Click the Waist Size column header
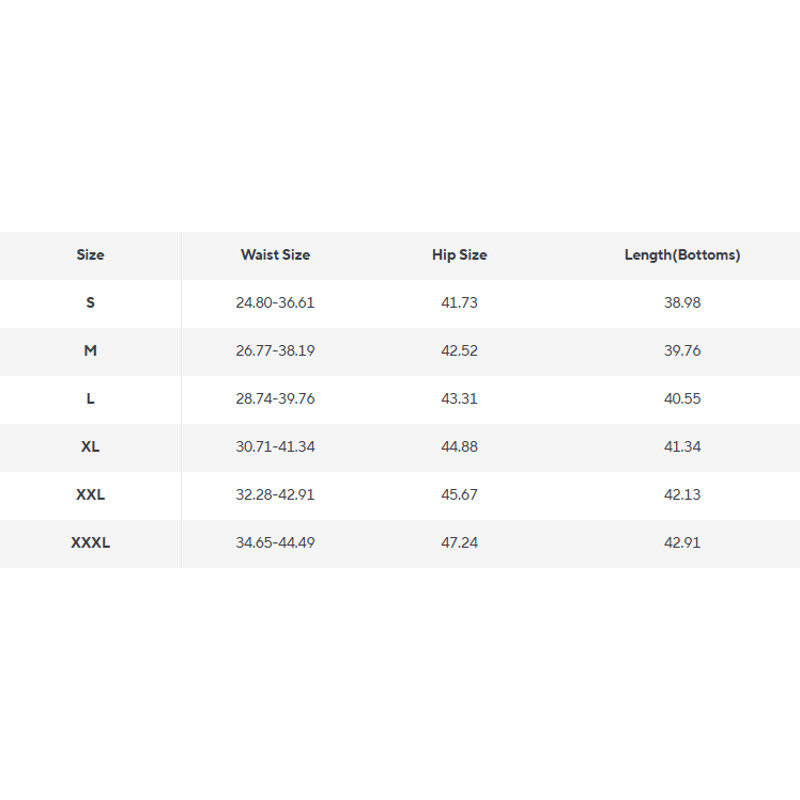800x800 pixels. click(275, 255)
